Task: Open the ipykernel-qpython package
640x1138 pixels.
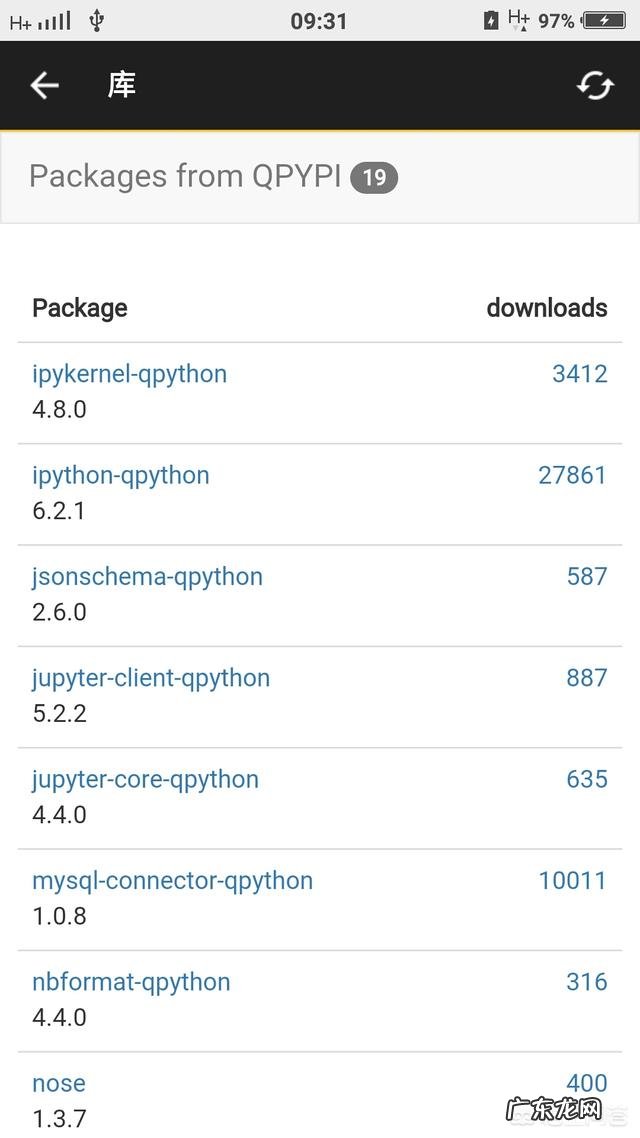Action: click(129, 374)
